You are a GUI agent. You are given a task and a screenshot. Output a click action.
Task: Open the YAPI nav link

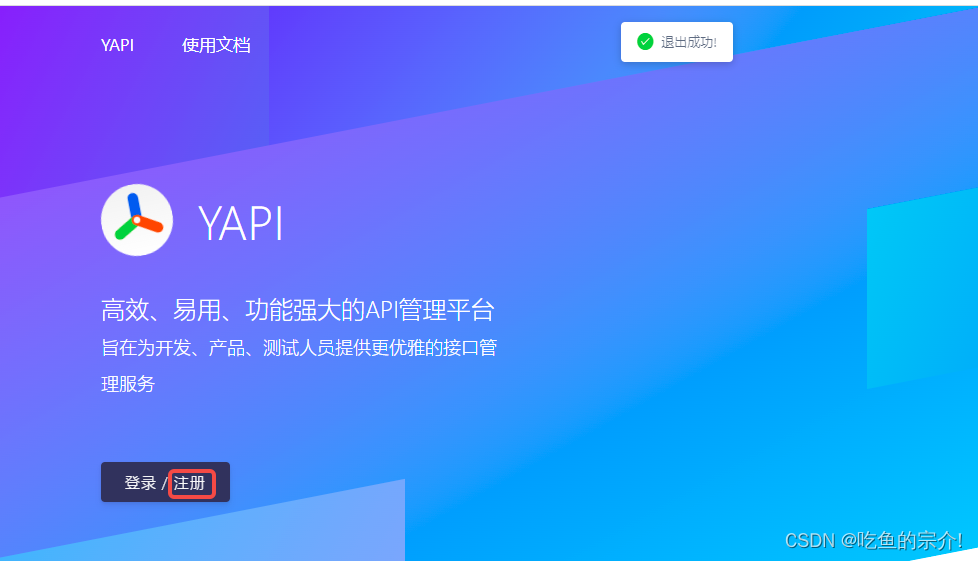click(x=117, y=45)
